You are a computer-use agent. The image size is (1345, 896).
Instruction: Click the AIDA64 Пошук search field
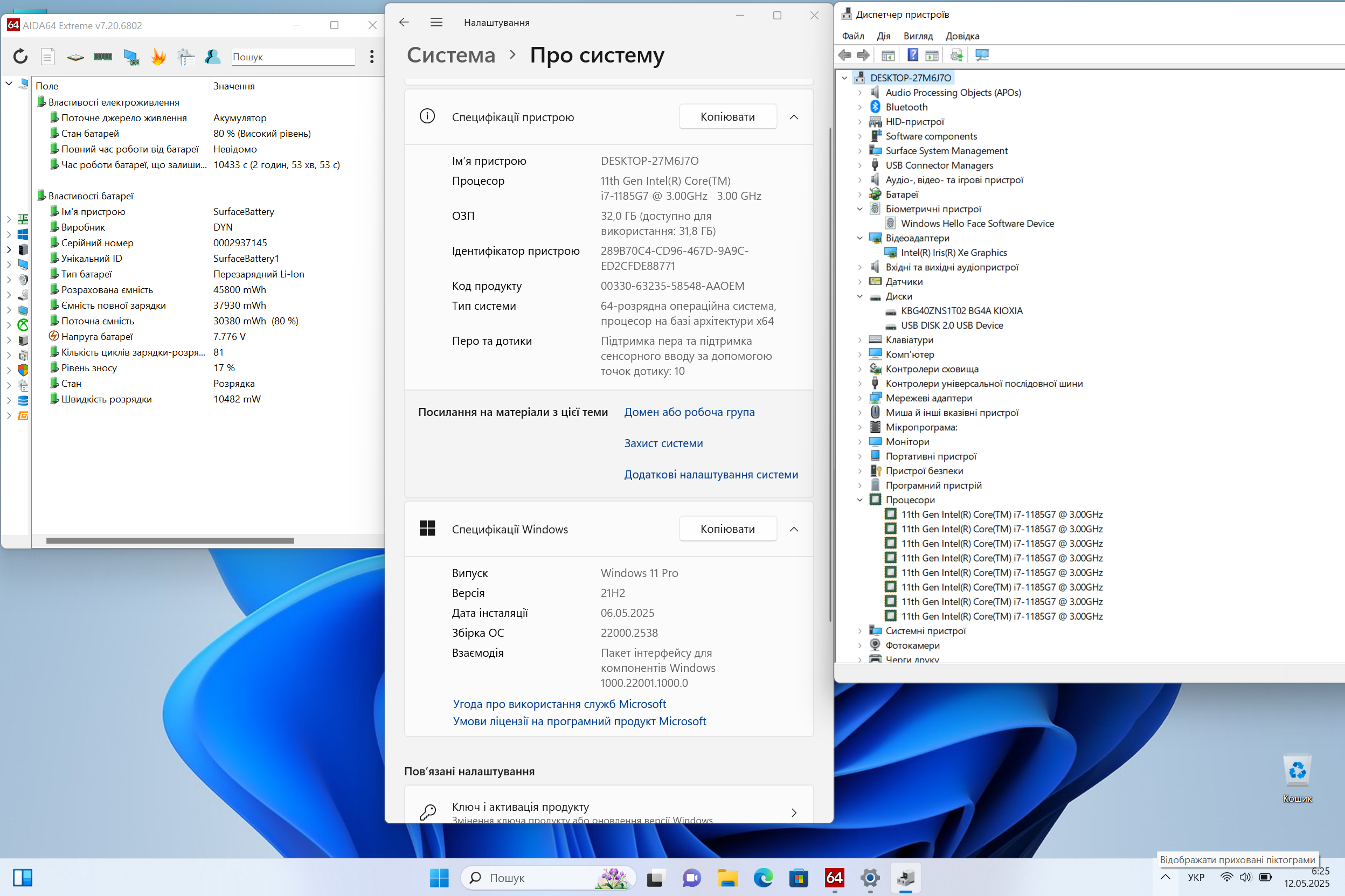[293, 57]
